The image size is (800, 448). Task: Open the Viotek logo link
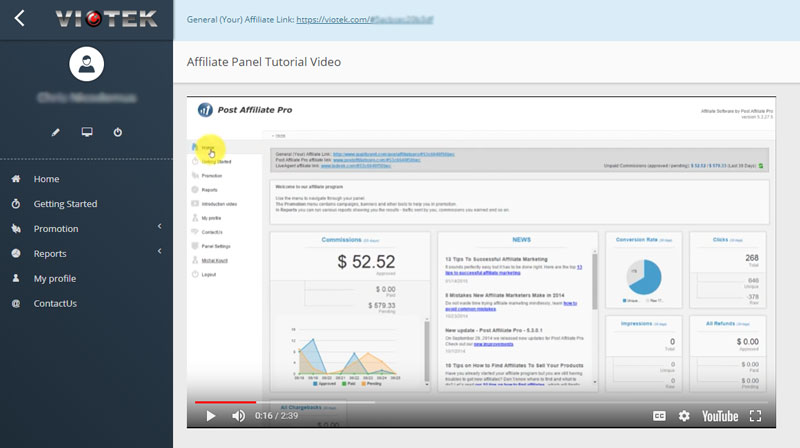107,19
